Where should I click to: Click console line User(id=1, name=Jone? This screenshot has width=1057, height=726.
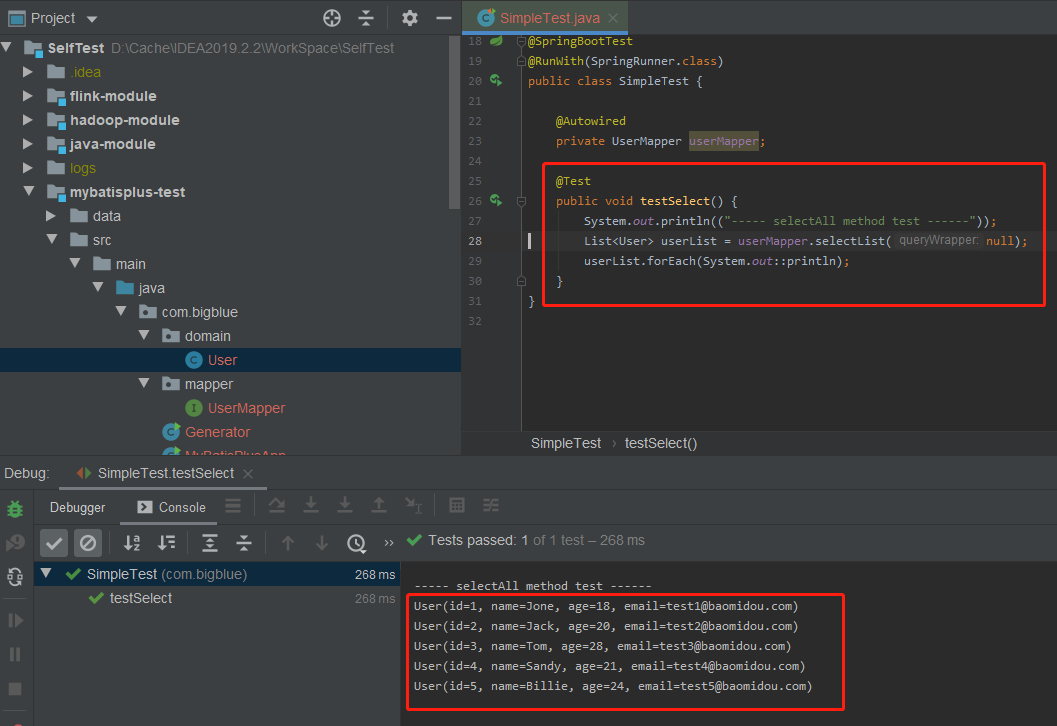tap(605, 606)
